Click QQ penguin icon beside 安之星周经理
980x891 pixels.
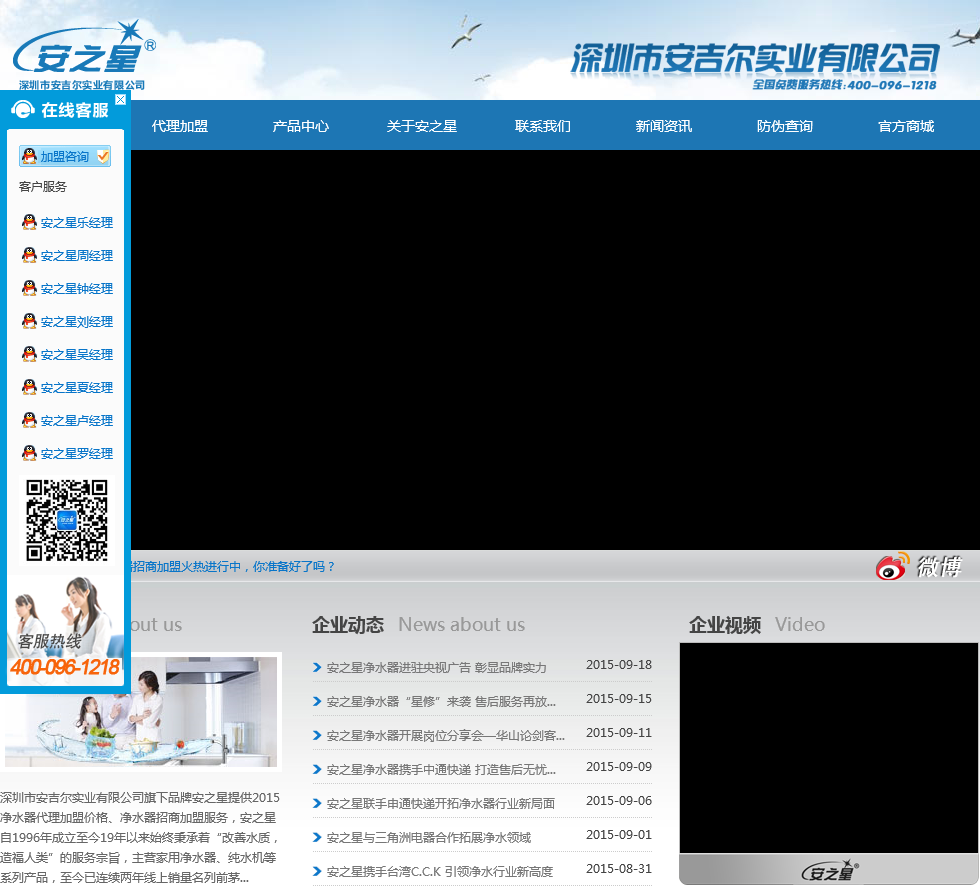click(x=29, y=255)
